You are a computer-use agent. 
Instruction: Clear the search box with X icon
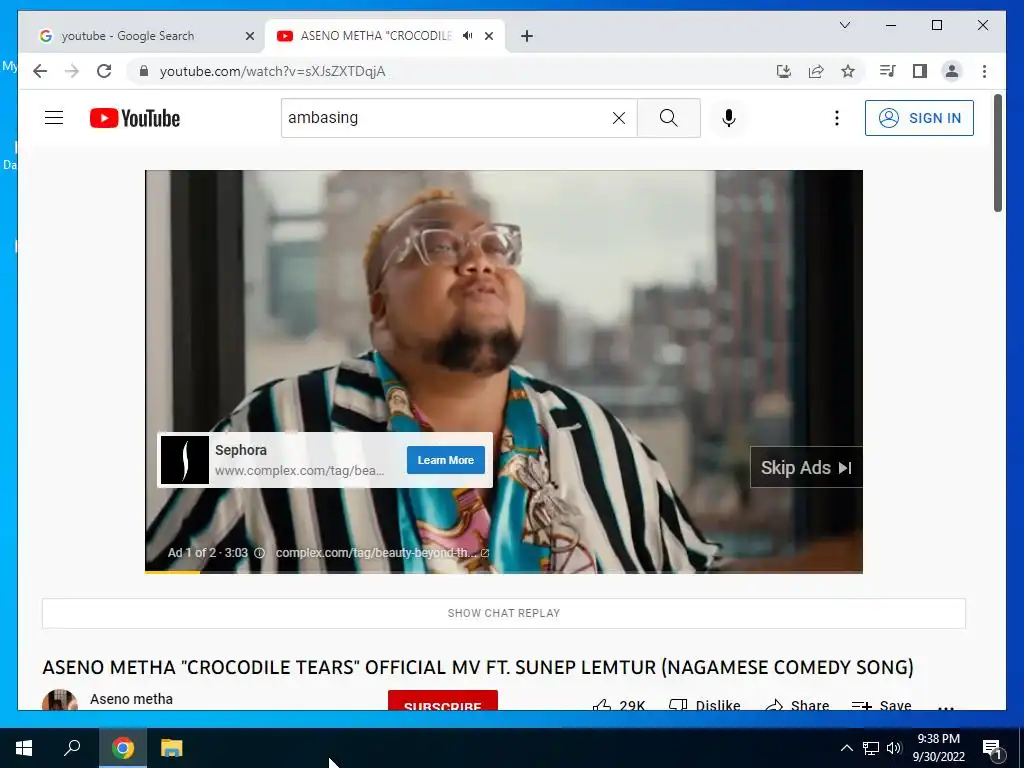[x=618, y=118]
